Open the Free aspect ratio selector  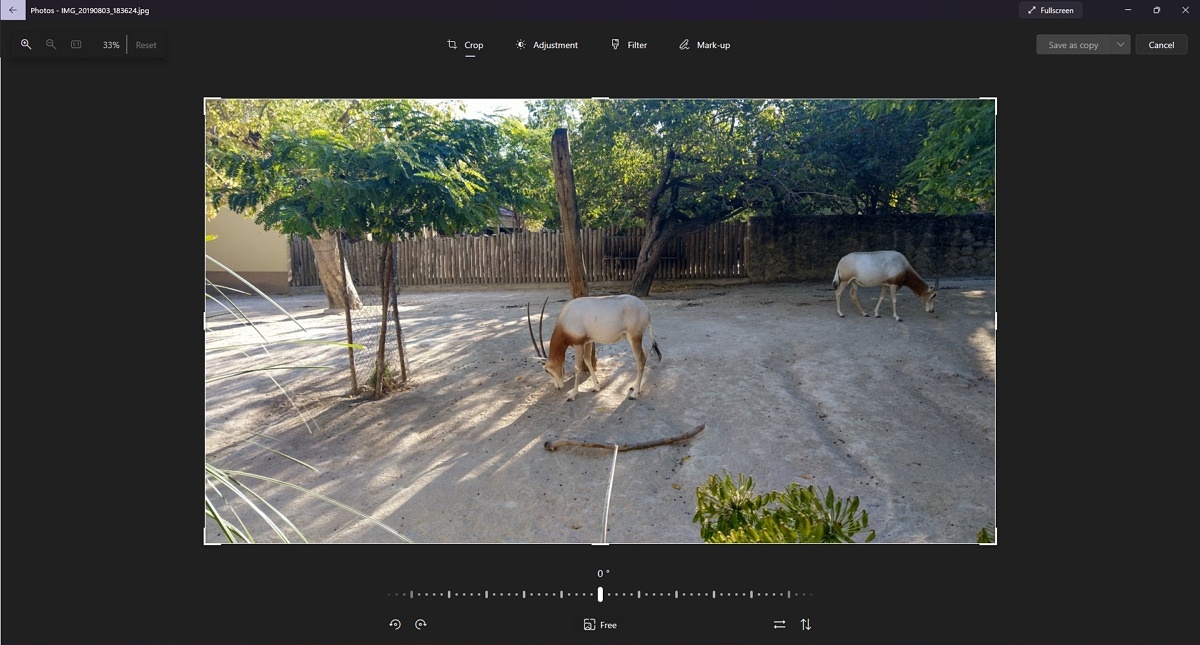[600, 624]
